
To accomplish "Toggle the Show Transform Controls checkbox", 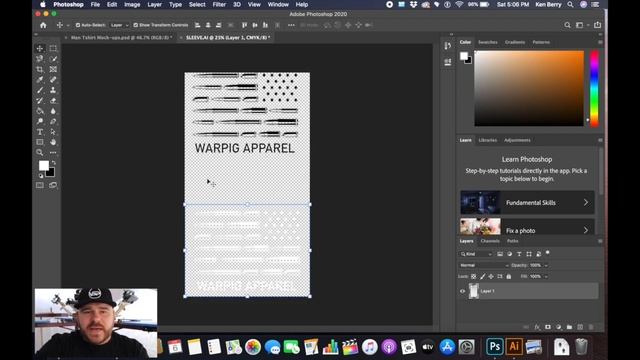I will click(136, 25).
